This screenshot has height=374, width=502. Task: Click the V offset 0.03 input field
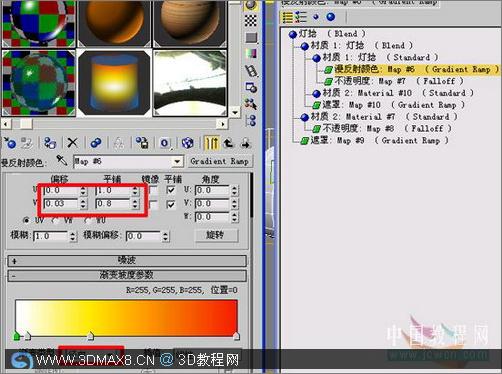pyautogui.click(x=61, y=204)
